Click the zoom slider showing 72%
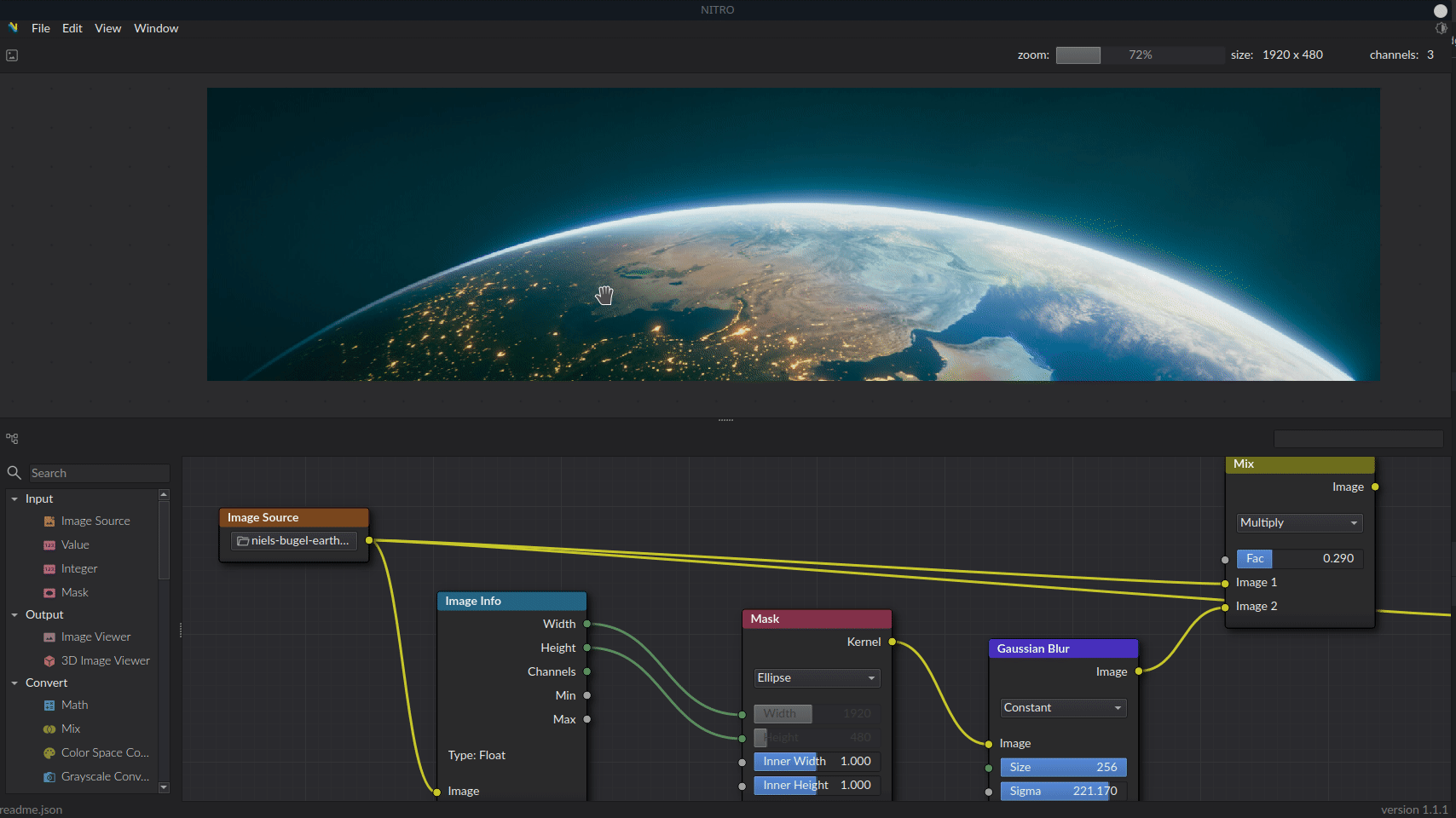Screen dimensions: 1456x818 click(1140, 55)
